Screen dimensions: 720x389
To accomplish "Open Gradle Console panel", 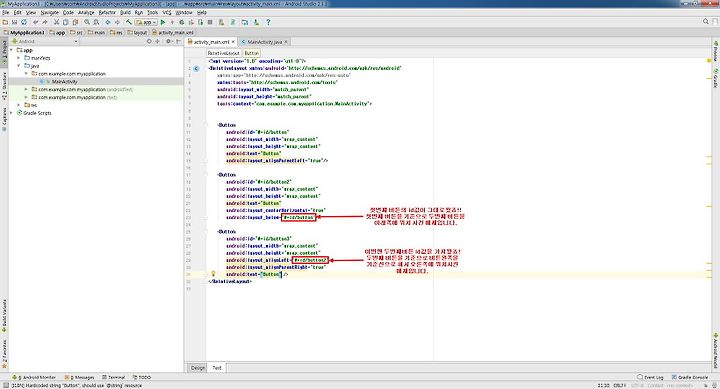I will pyautogui.click(x=690, y=377).
